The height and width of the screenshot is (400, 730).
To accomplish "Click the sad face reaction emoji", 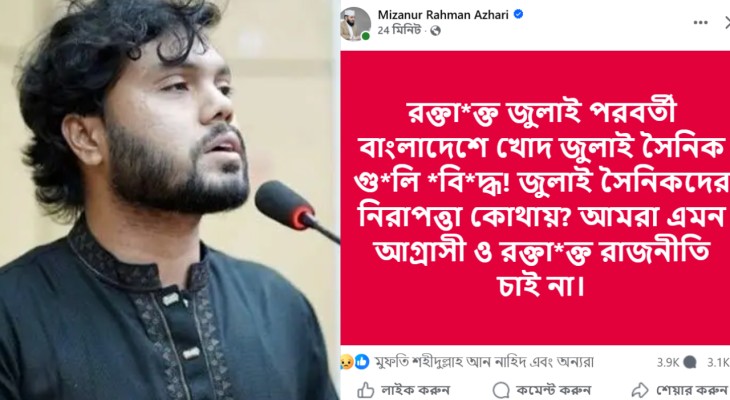I will pos(347,362).
